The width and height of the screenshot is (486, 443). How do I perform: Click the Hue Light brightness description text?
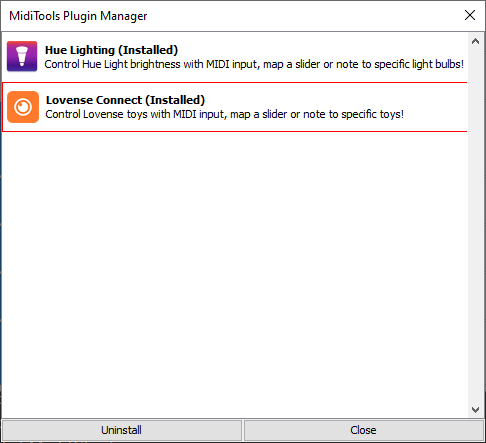point(254,64)
